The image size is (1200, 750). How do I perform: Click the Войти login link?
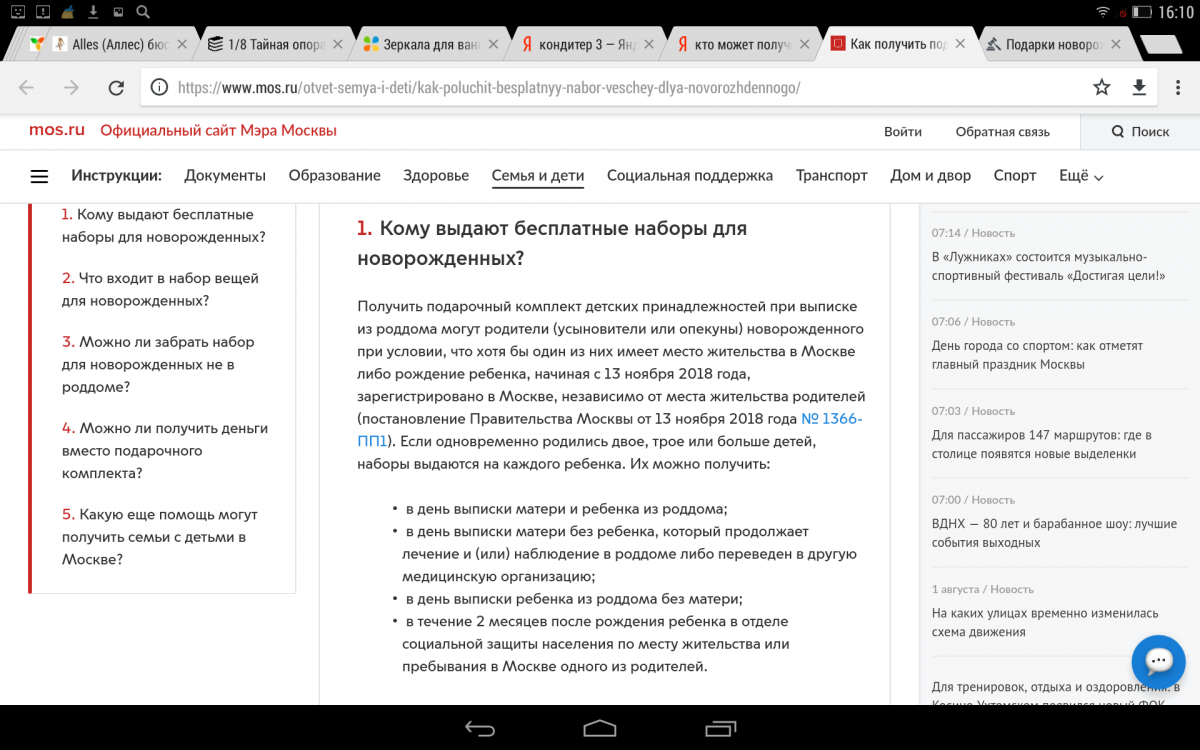coord(903,132)
